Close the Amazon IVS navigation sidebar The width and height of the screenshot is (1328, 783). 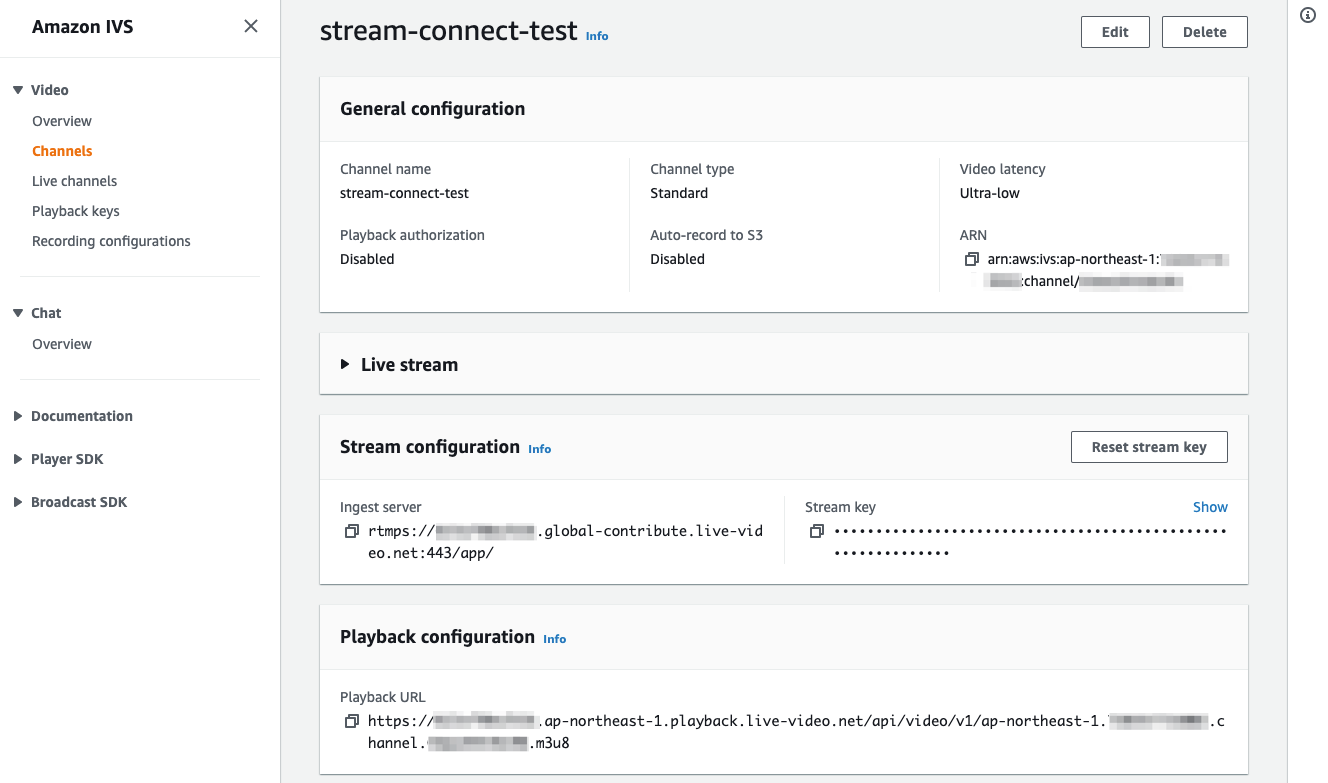point(251,26)
